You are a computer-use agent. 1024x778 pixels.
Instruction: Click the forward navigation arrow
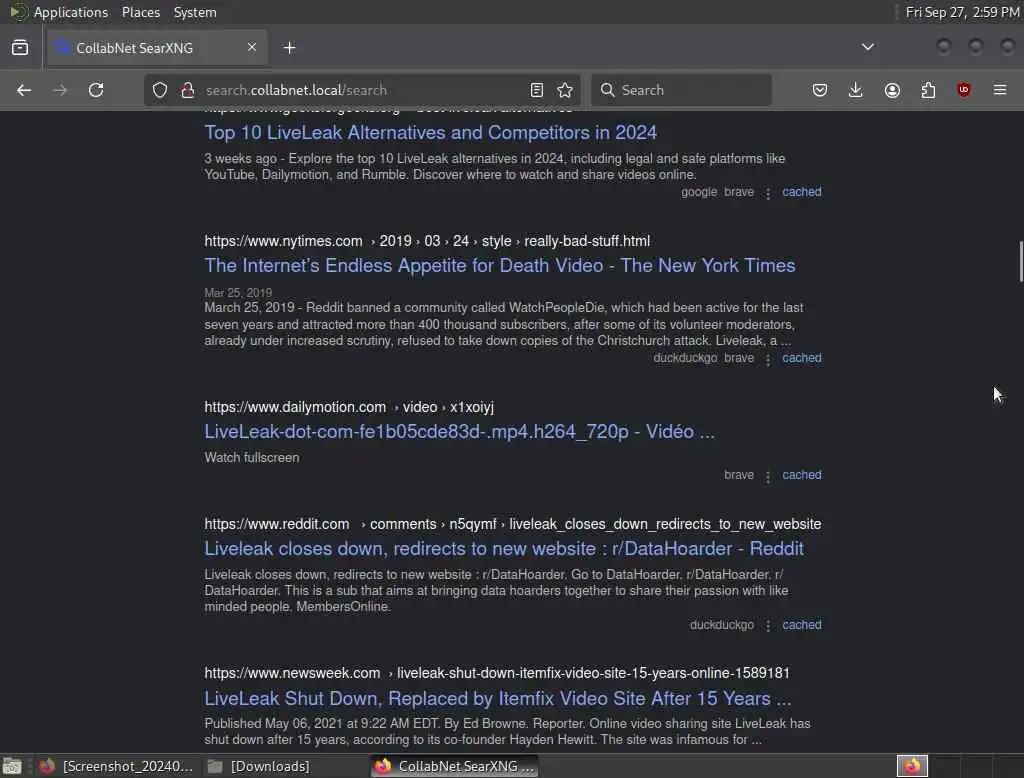tap(60, 90)
